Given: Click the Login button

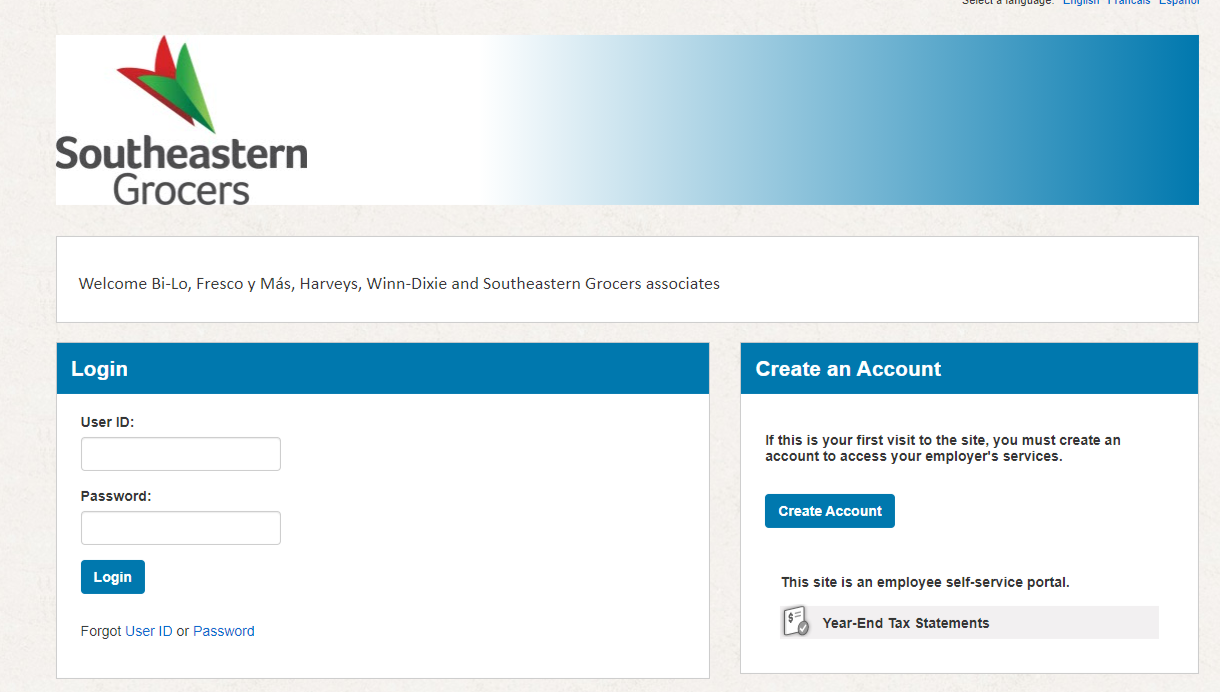Looking at the screenshot, I should pyautogui.click(x=112, y=576).
